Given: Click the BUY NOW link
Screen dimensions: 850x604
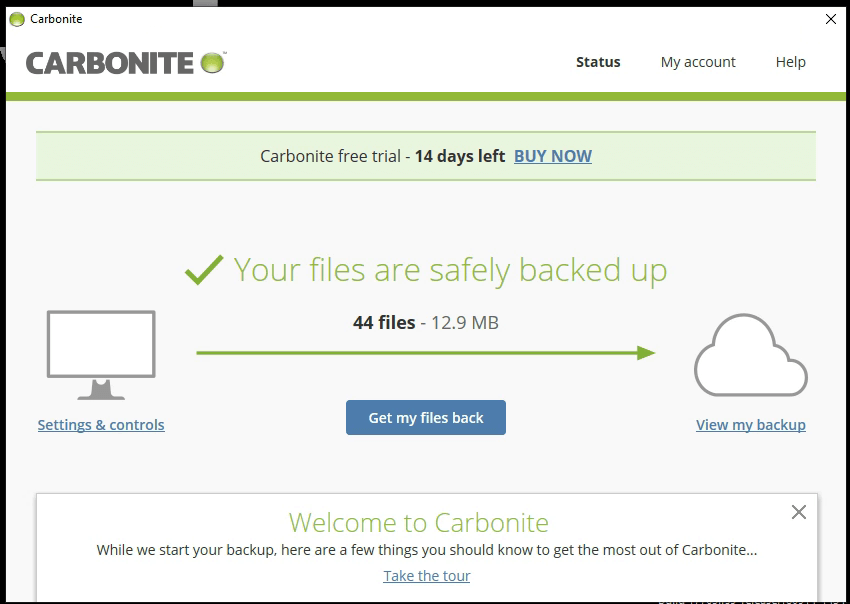Looking at the screenshot, I should click(553, 156).
